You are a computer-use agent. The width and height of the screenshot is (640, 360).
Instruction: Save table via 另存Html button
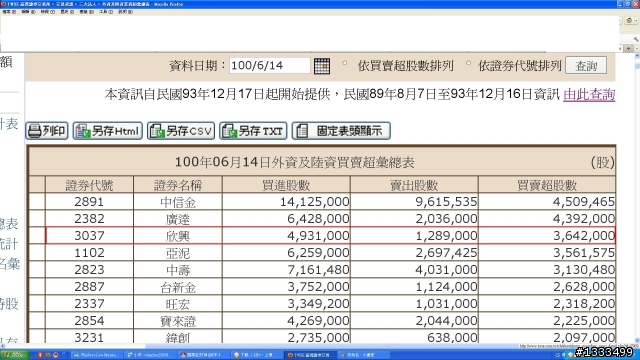pos(108,131)
